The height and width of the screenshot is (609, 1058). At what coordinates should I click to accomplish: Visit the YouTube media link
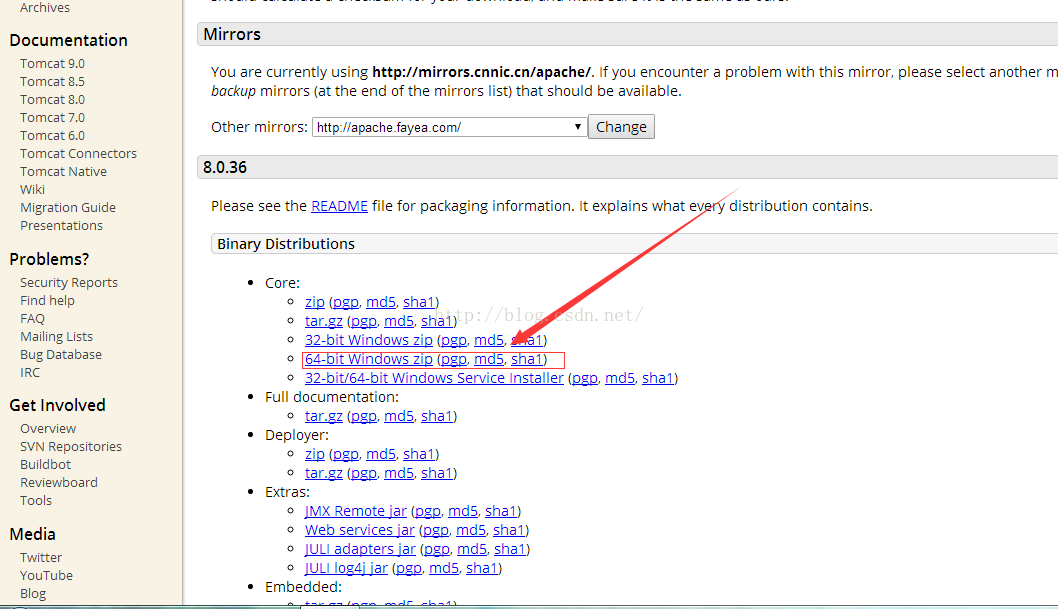coord(46,575)
